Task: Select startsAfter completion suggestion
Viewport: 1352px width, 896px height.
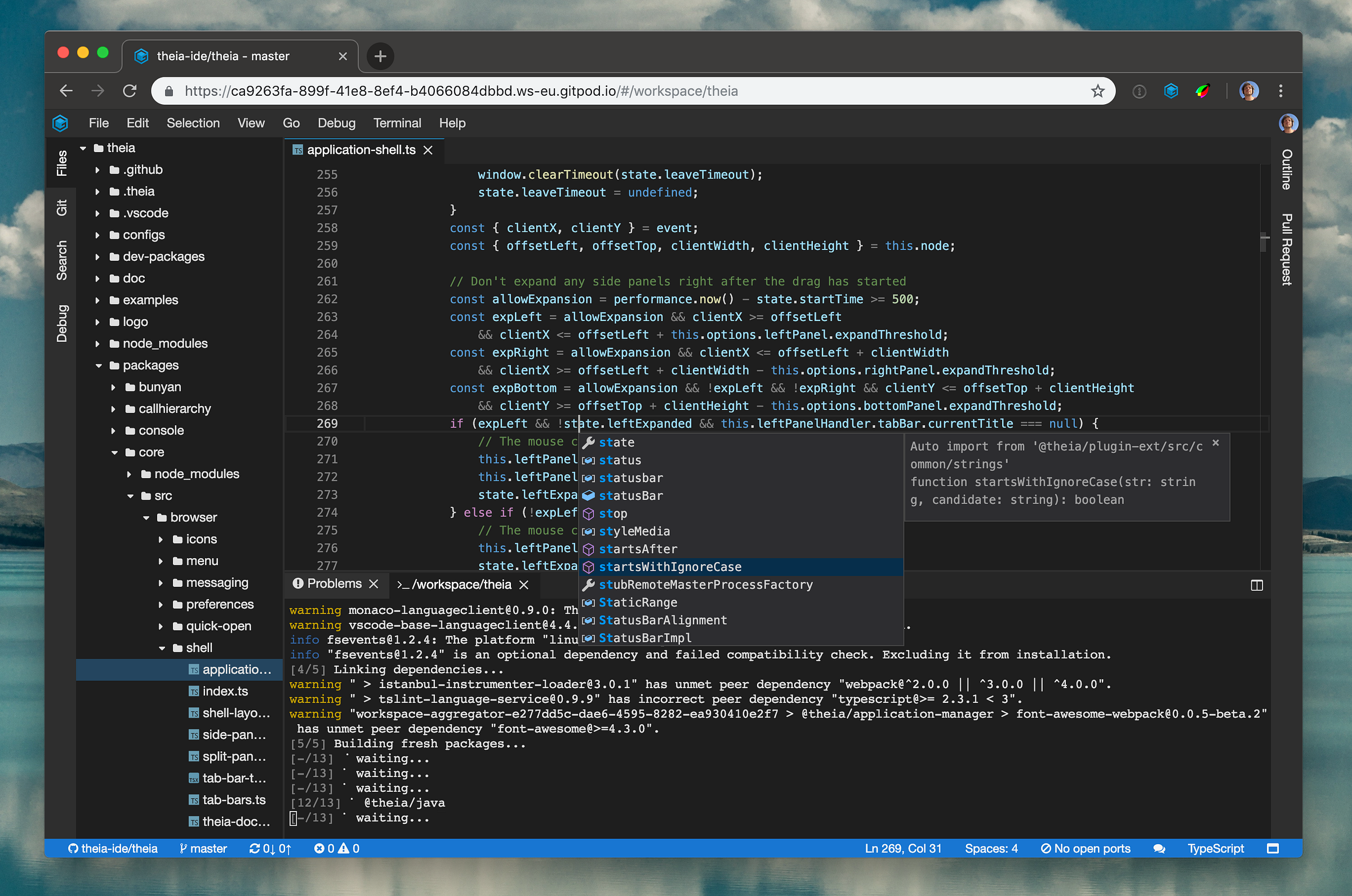Action: pyautogui.click(x=638, y=549)
